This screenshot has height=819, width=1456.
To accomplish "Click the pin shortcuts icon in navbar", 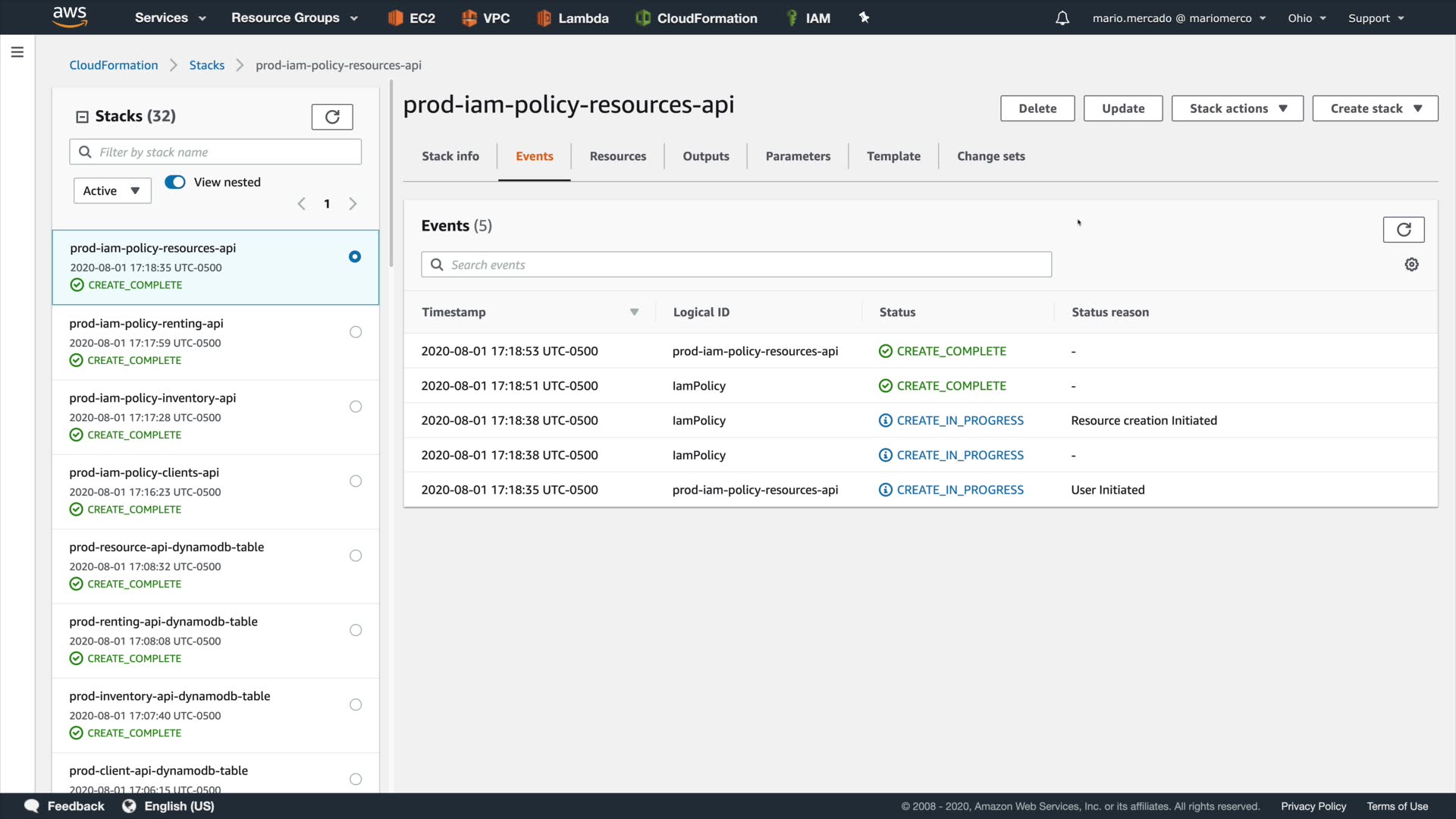I will [864, 17].
